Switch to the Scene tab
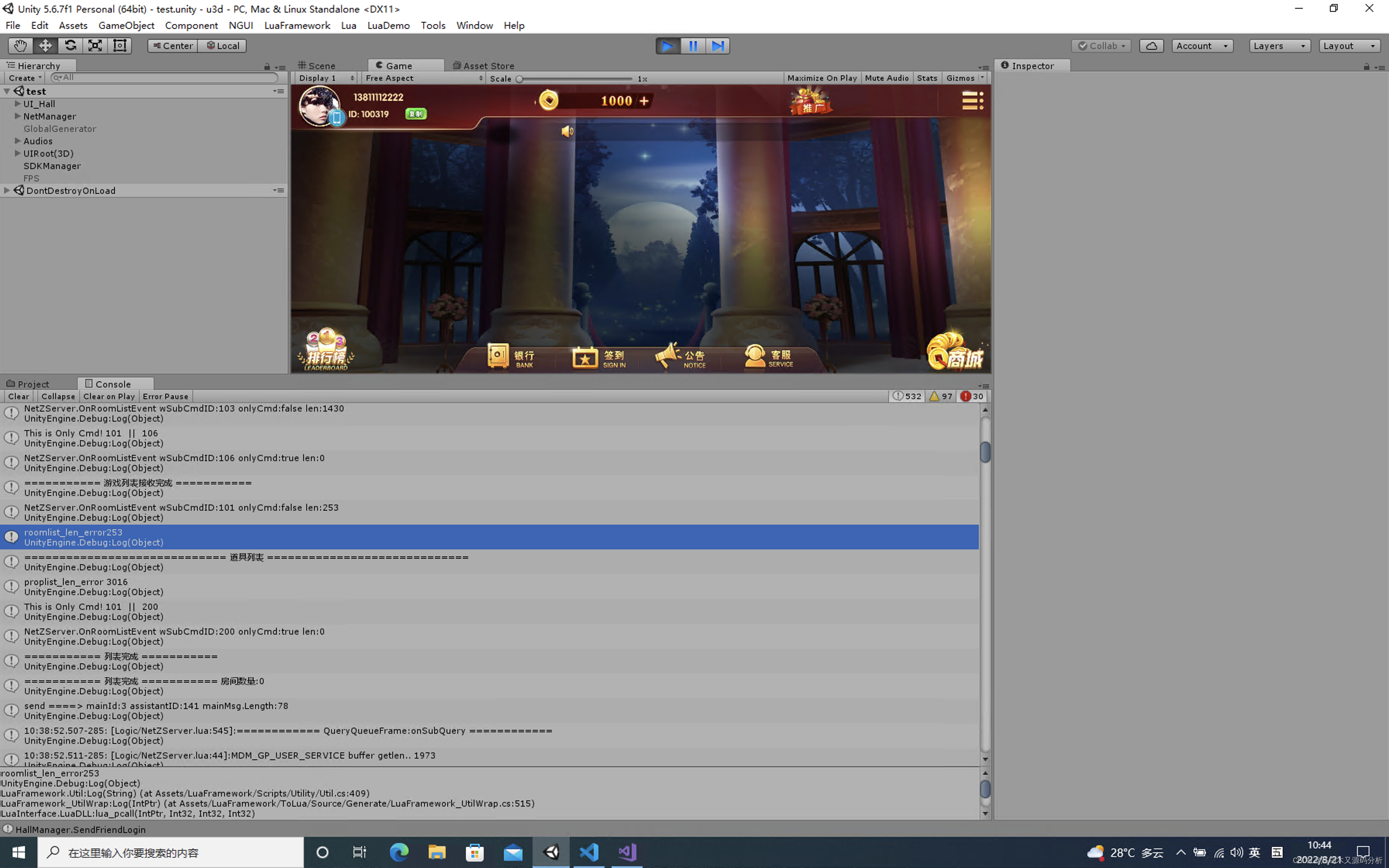1389x868 pixels. [316, 65]
